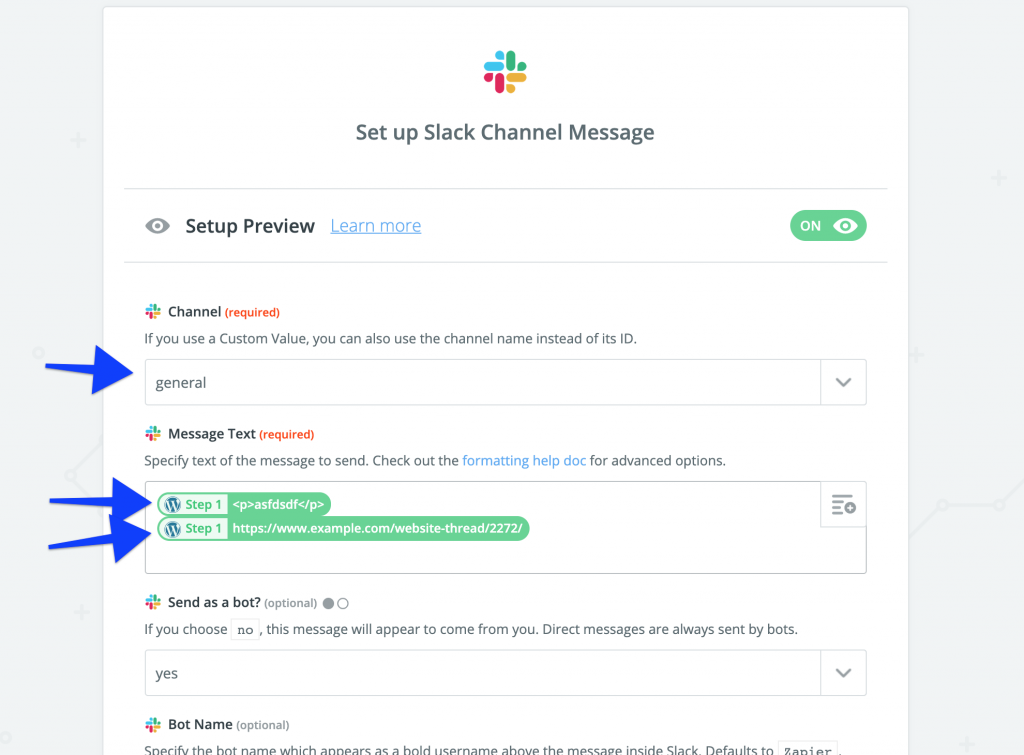Open the insert-fields icon beside the Message Text box
Screen dimensions: 1024x755
click(x=845, y=505)
